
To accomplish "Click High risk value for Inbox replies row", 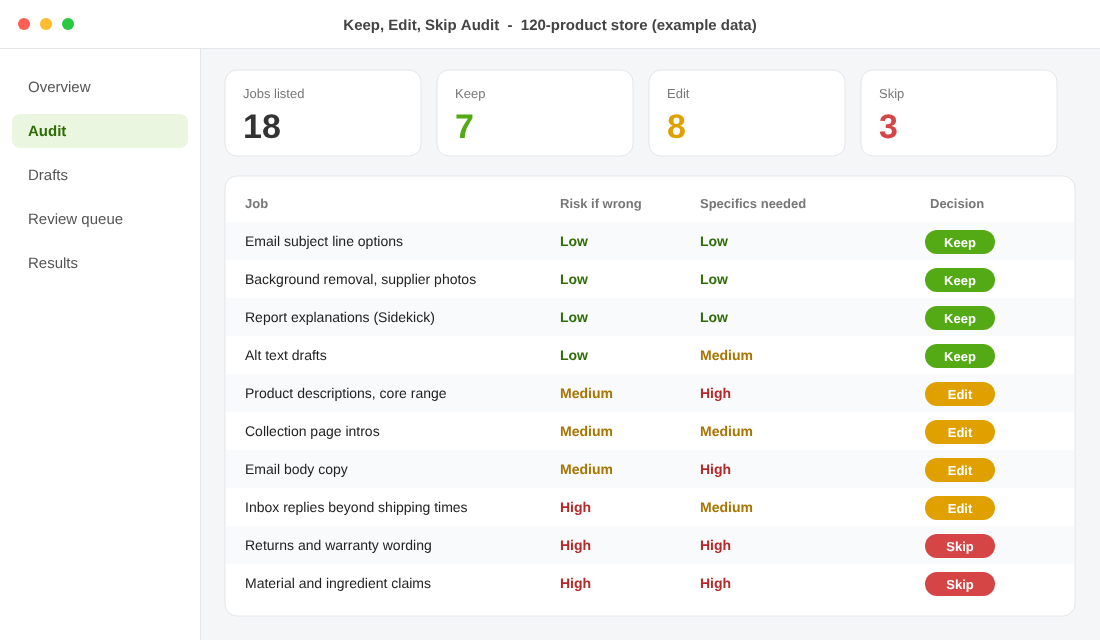I will (x=575, y=507).
